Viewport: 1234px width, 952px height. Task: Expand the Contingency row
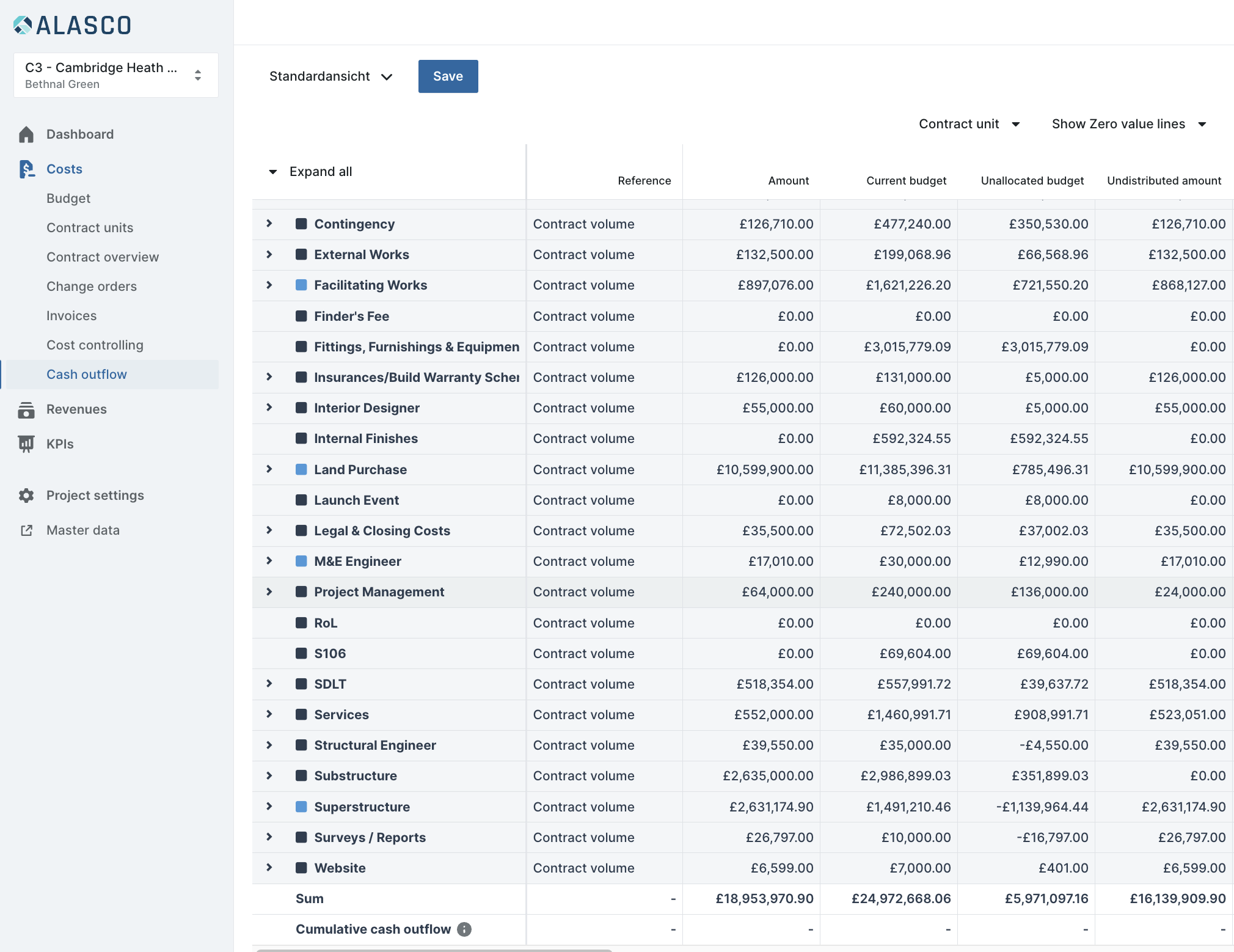click(x=269, y=224)
